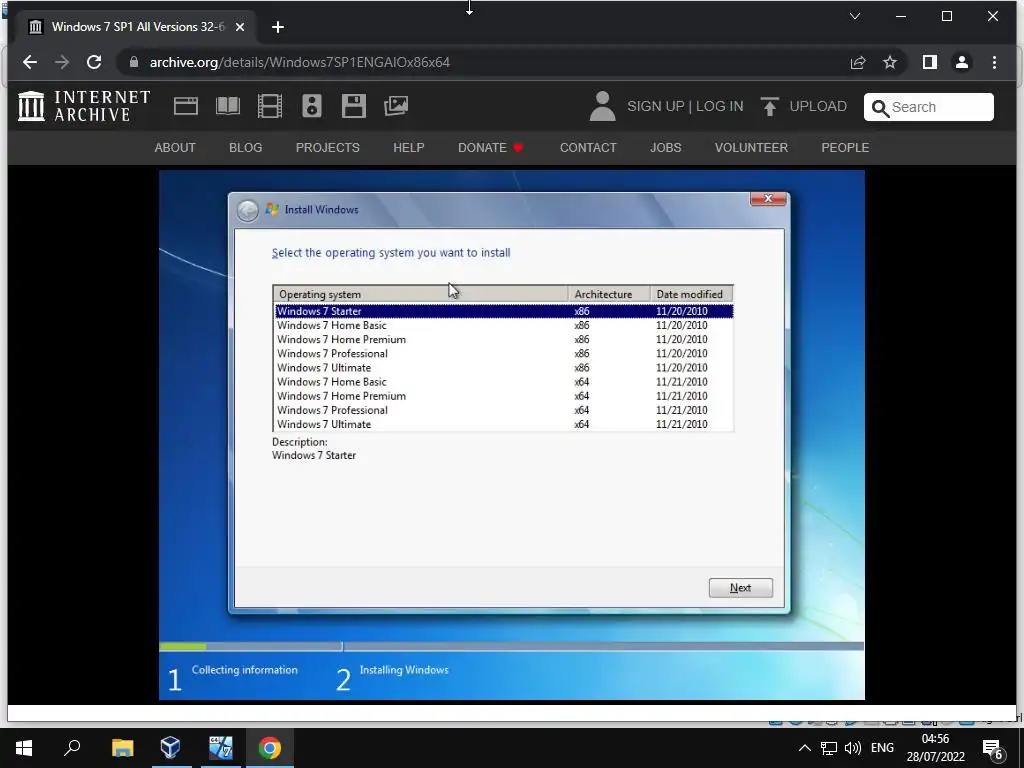Click the ENG language indicator

882,748
